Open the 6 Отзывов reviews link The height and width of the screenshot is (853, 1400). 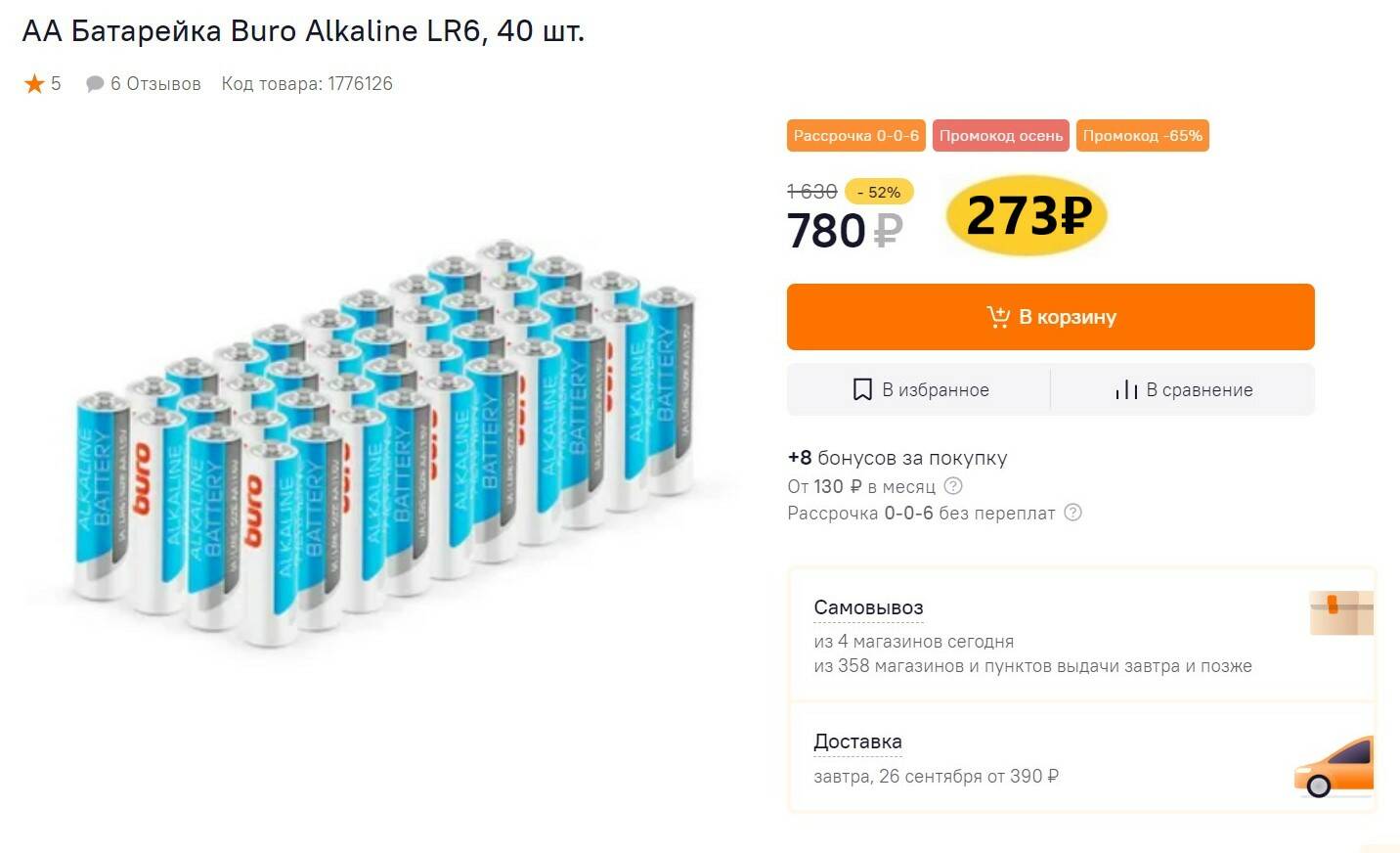point(154,84)
